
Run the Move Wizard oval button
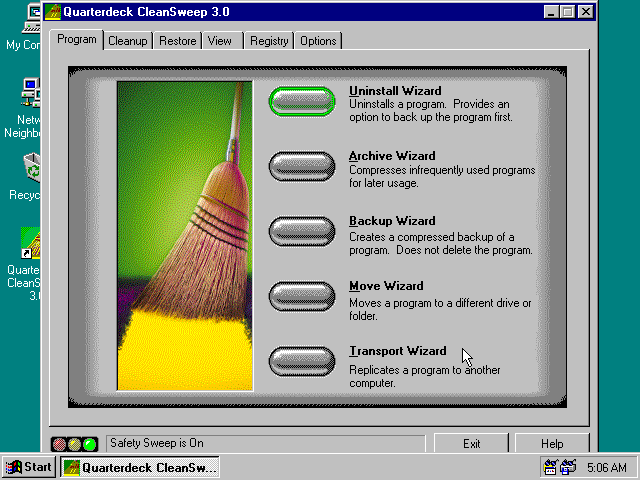(x=302, y=296)
